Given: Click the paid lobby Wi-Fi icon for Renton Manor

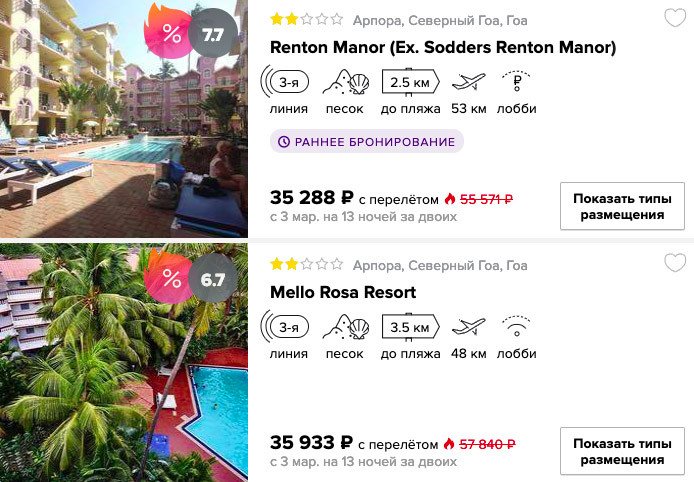Looking at the screenshot, I should (x=517, y=81).
